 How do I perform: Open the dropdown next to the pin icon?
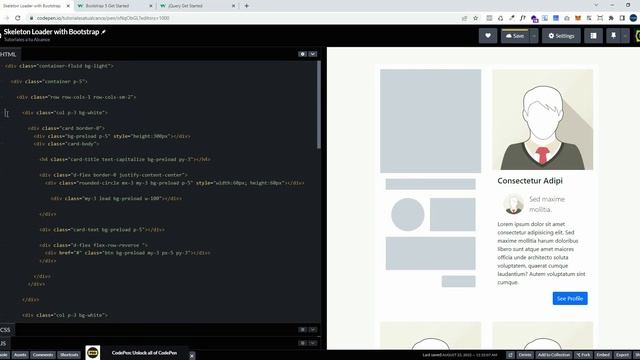pos(625,36)
